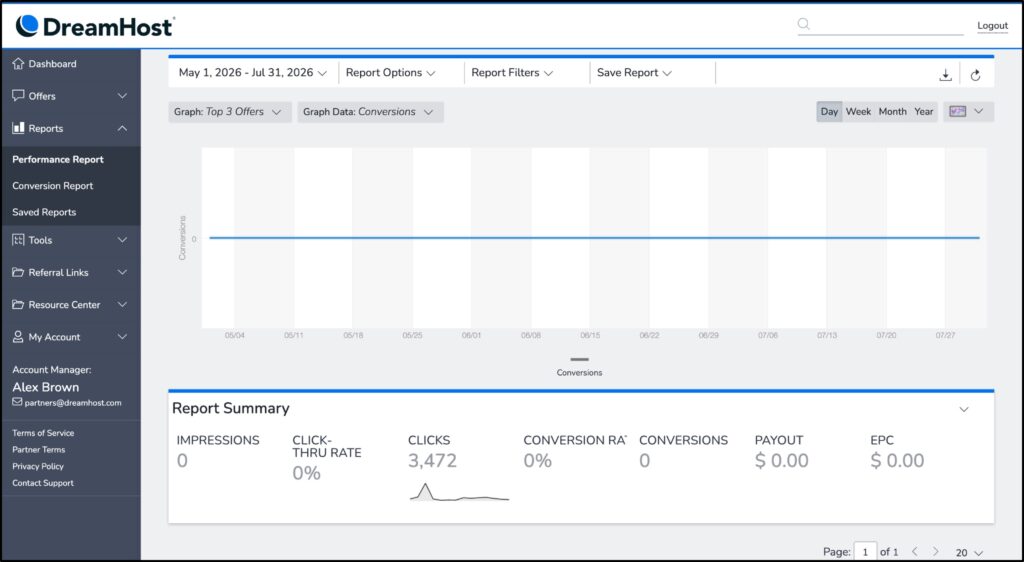Image resolution: width=1024 pixels, height=562 pixels.
Task: Switch graph interval to Week
Action: click(858, 112)
